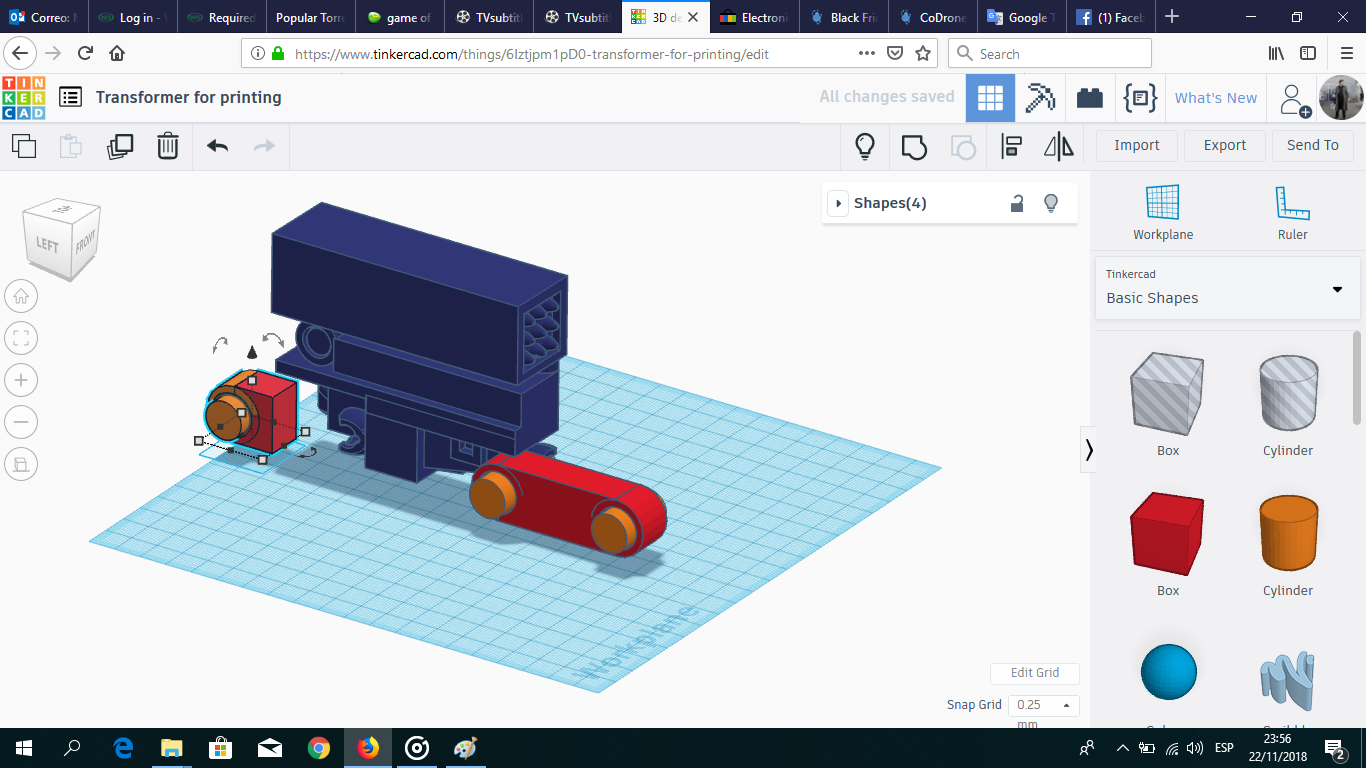Click the Edit Grid button
Image resolution: width=1366 pixels, height=768 pixels.
tap(1035, 673)
